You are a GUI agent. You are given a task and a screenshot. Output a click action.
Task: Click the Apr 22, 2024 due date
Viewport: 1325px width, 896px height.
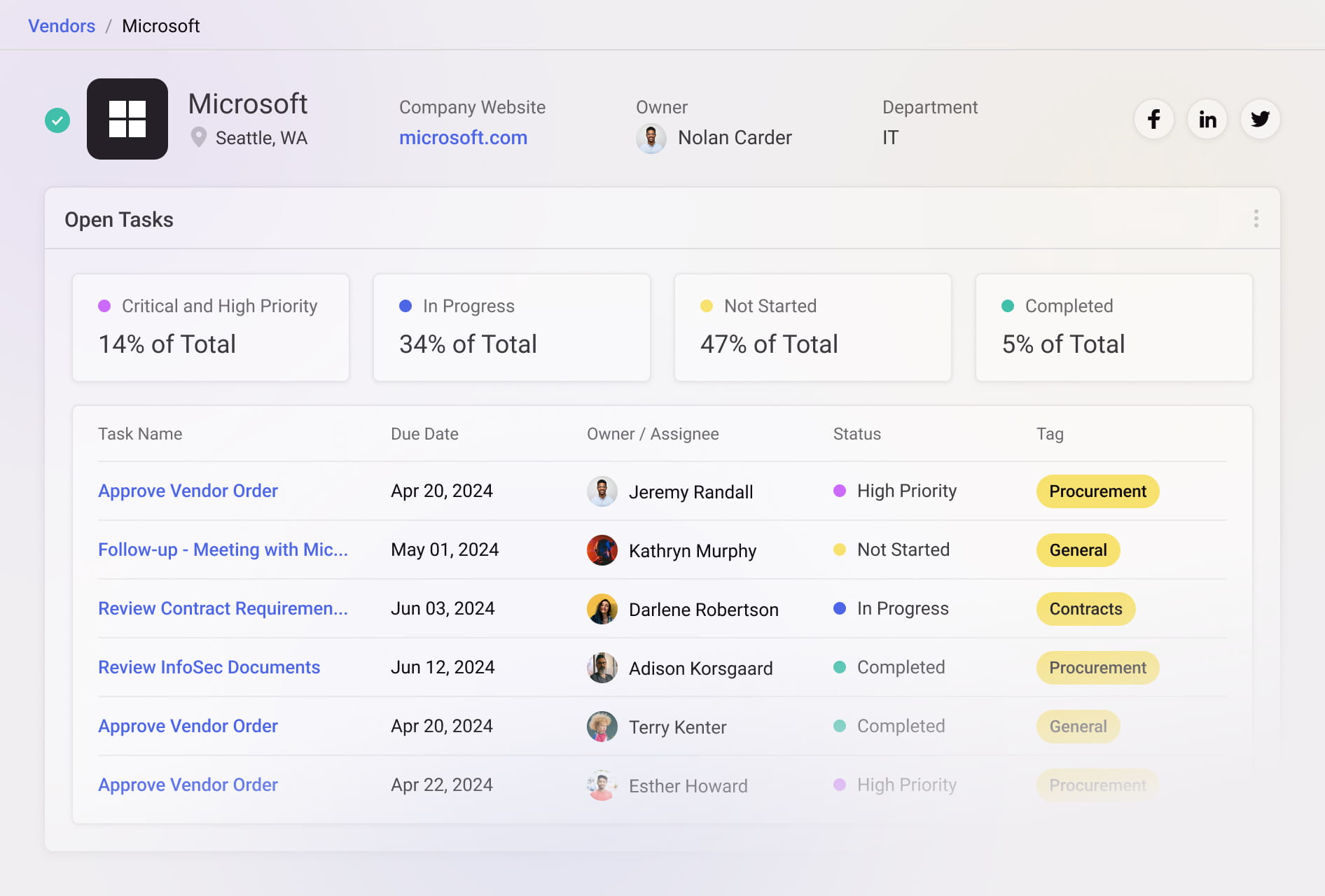click(x=442, y=785)
